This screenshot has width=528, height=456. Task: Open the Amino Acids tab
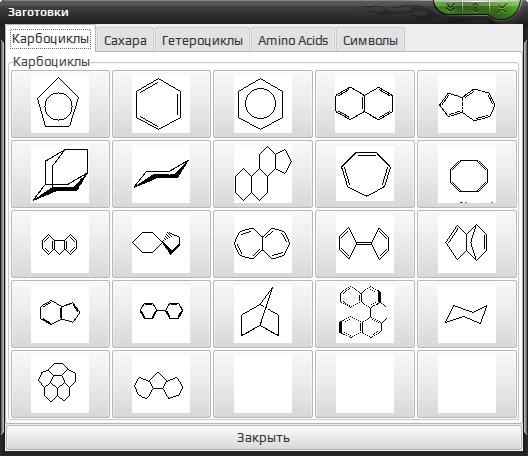pos(293,40)
